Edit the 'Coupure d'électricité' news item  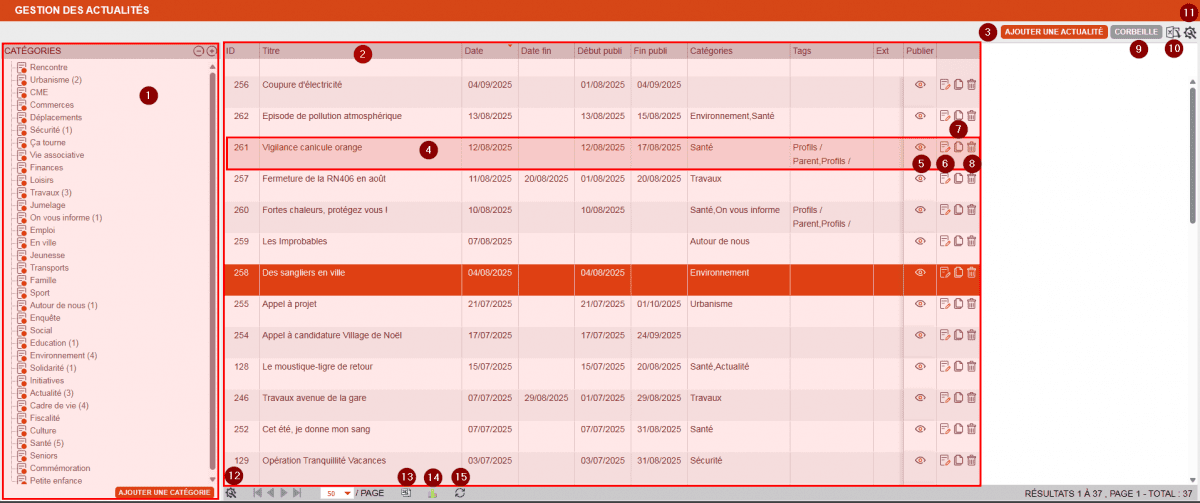tap(945, 85)
